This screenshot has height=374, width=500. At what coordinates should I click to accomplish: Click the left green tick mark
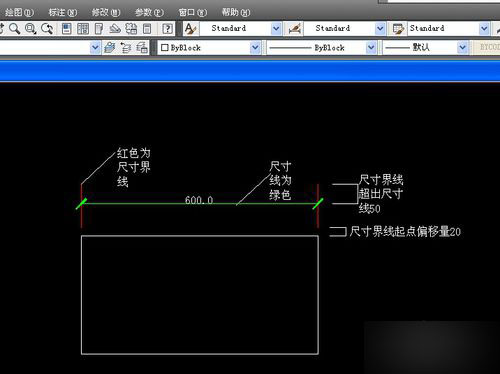click(x=81, y=204)
